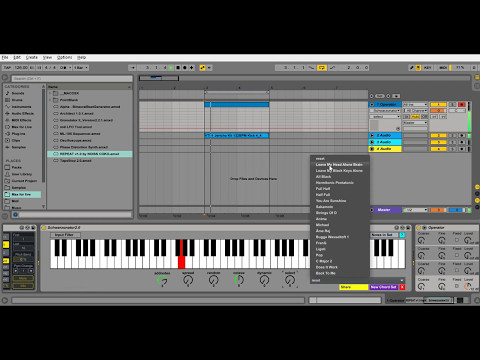Open the 1 Bar quantization dropdown
This screenshot has width=480, height=360.
81,68
